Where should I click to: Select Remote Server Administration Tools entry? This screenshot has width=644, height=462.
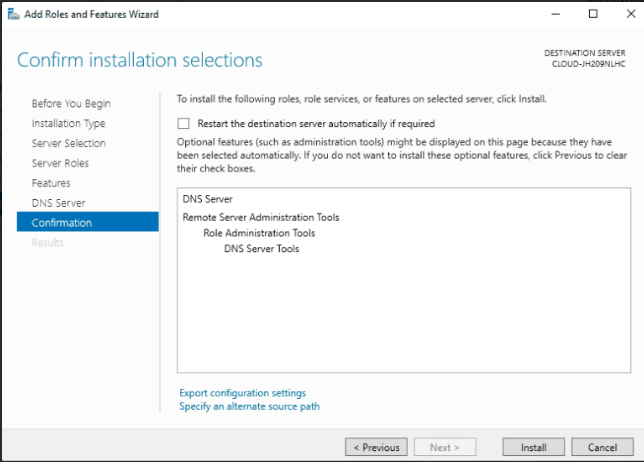[x=261, y=217]
